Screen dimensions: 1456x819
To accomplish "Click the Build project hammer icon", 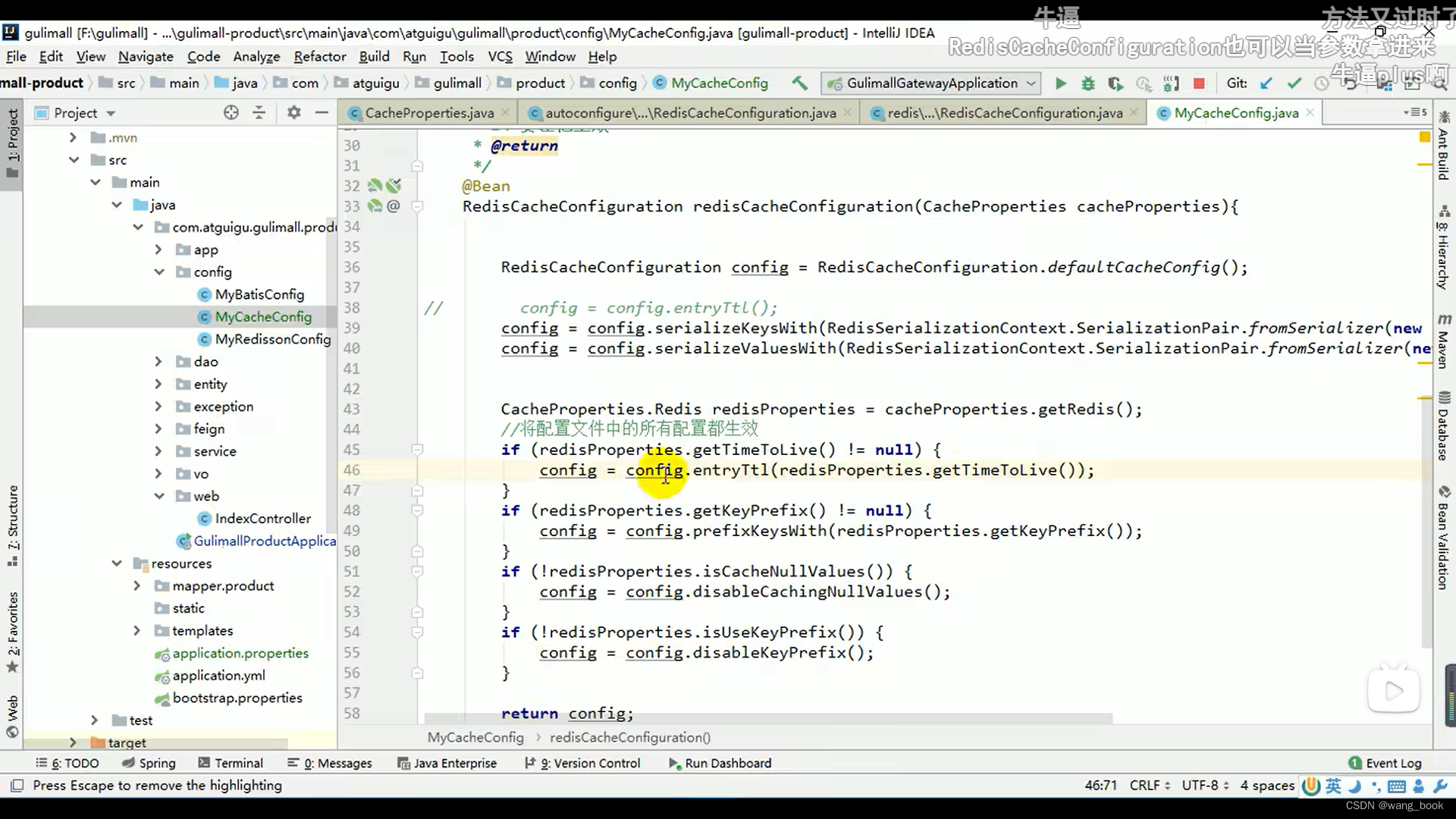I will pyautogui.click(x=799, y=83).
